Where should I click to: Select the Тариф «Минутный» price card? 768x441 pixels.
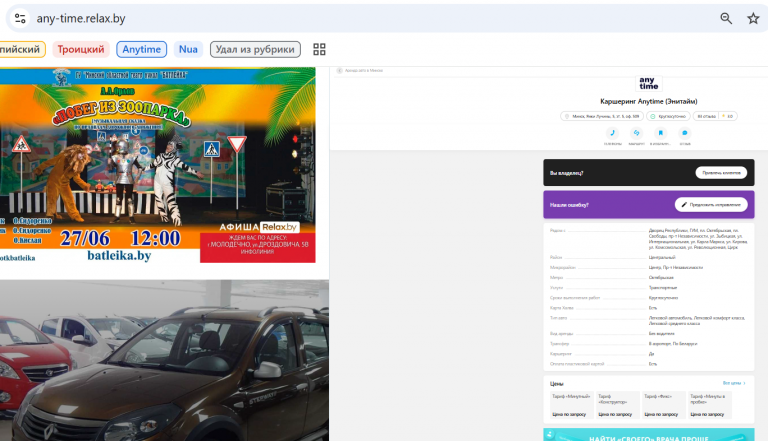(x=571, y=405)
